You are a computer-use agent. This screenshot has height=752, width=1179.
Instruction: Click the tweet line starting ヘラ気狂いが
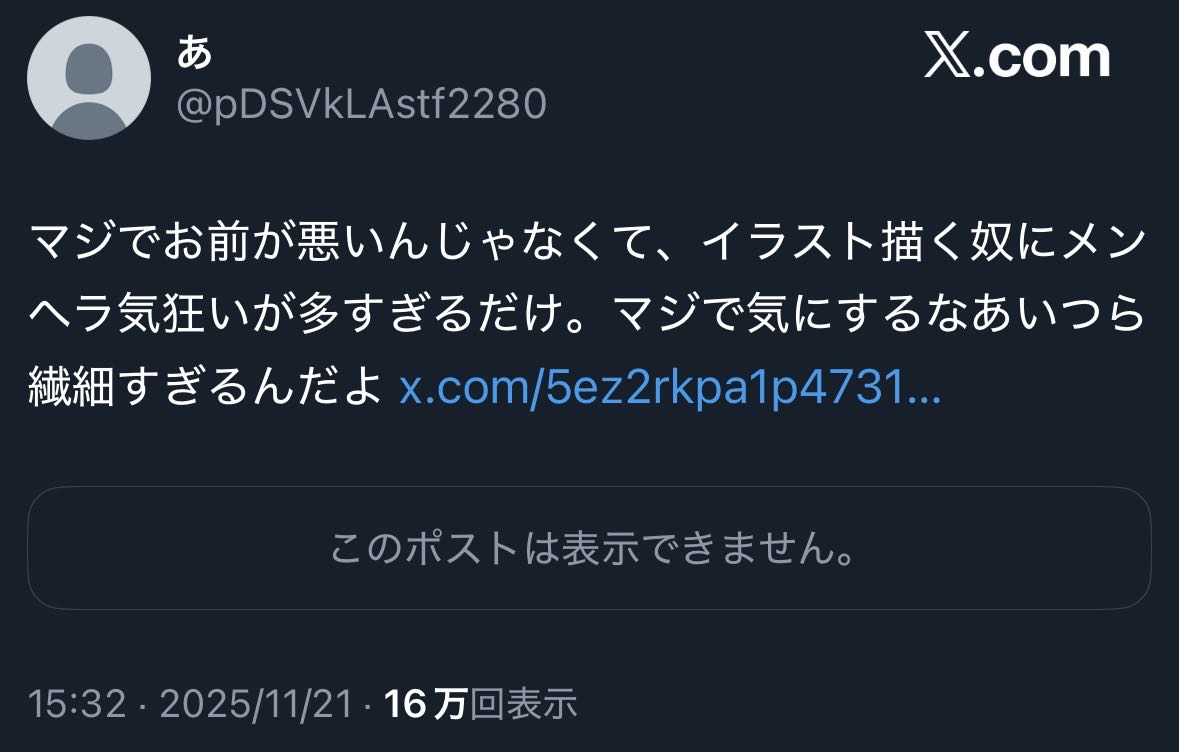tap(587, 314)
